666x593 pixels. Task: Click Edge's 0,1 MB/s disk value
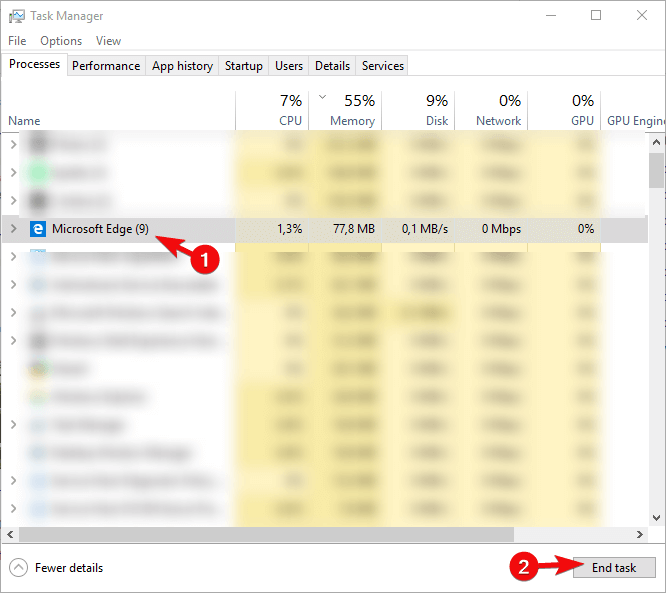coord(425,229)
